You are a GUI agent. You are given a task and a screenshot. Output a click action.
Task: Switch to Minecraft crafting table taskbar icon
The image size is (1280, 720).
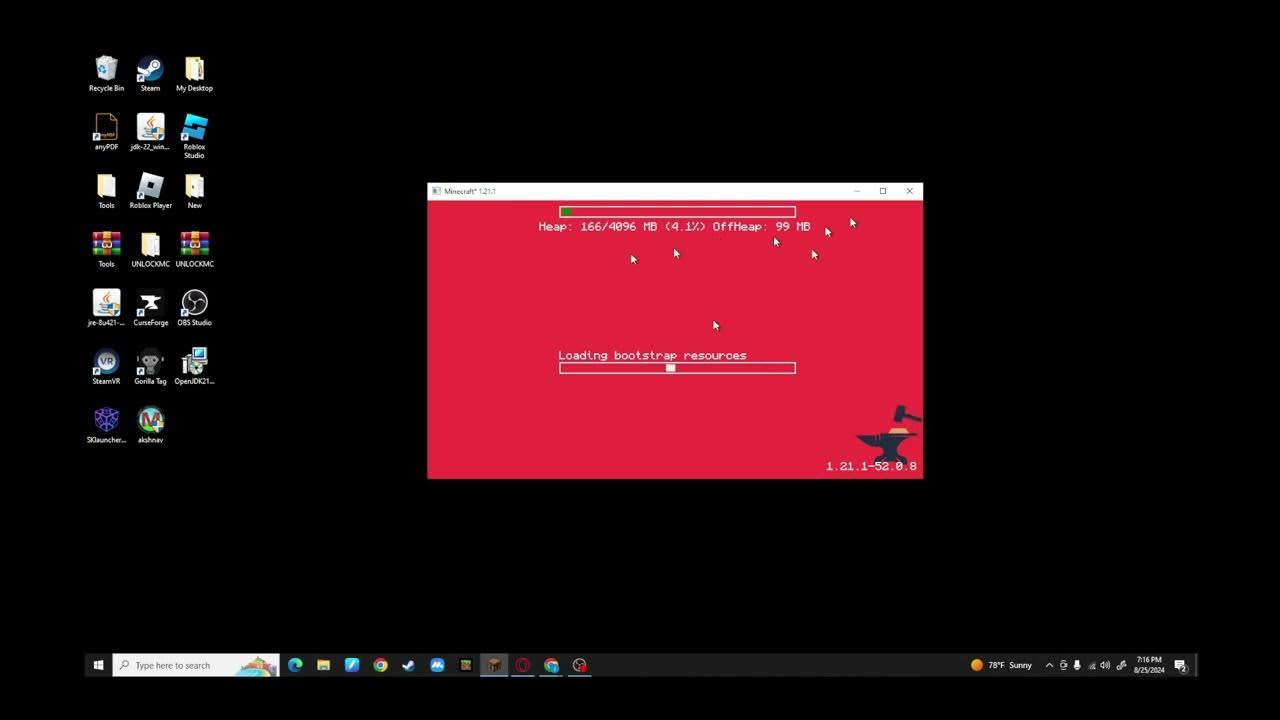pos(494,665)
